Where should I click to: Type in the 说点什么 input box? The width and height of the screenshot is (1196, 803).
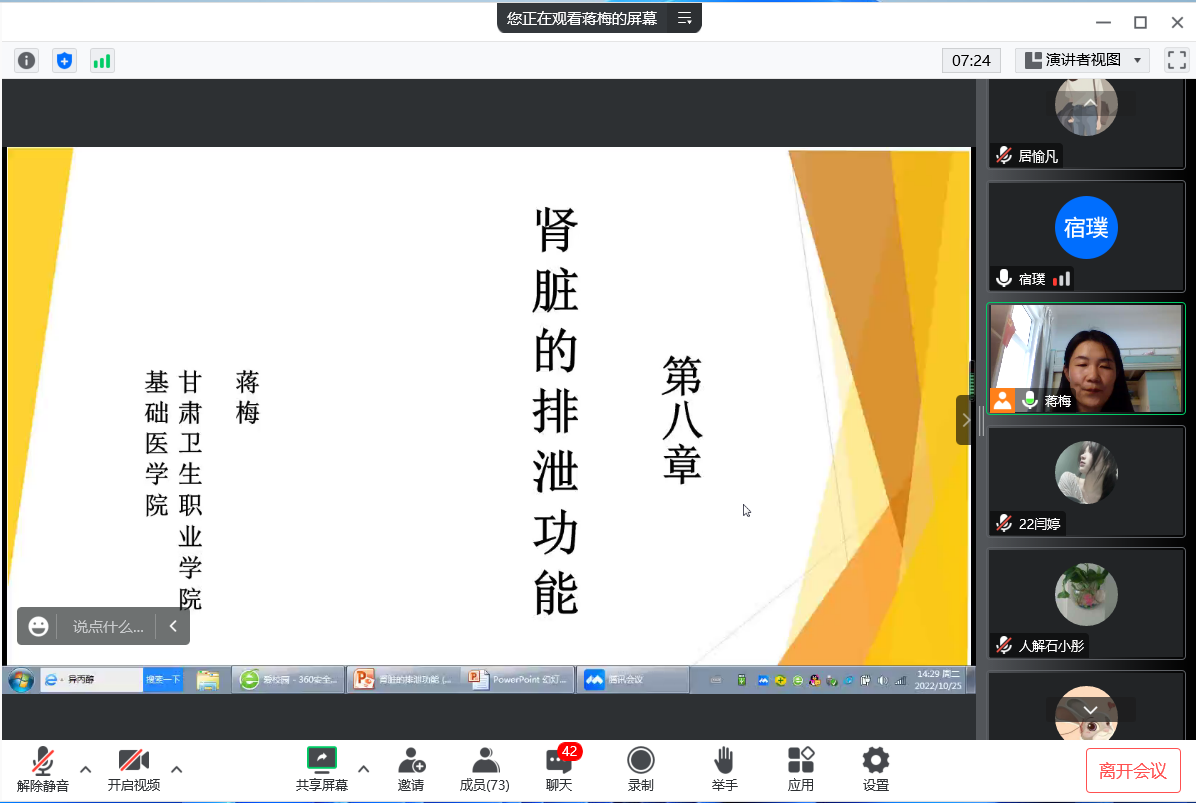(108, 627)
